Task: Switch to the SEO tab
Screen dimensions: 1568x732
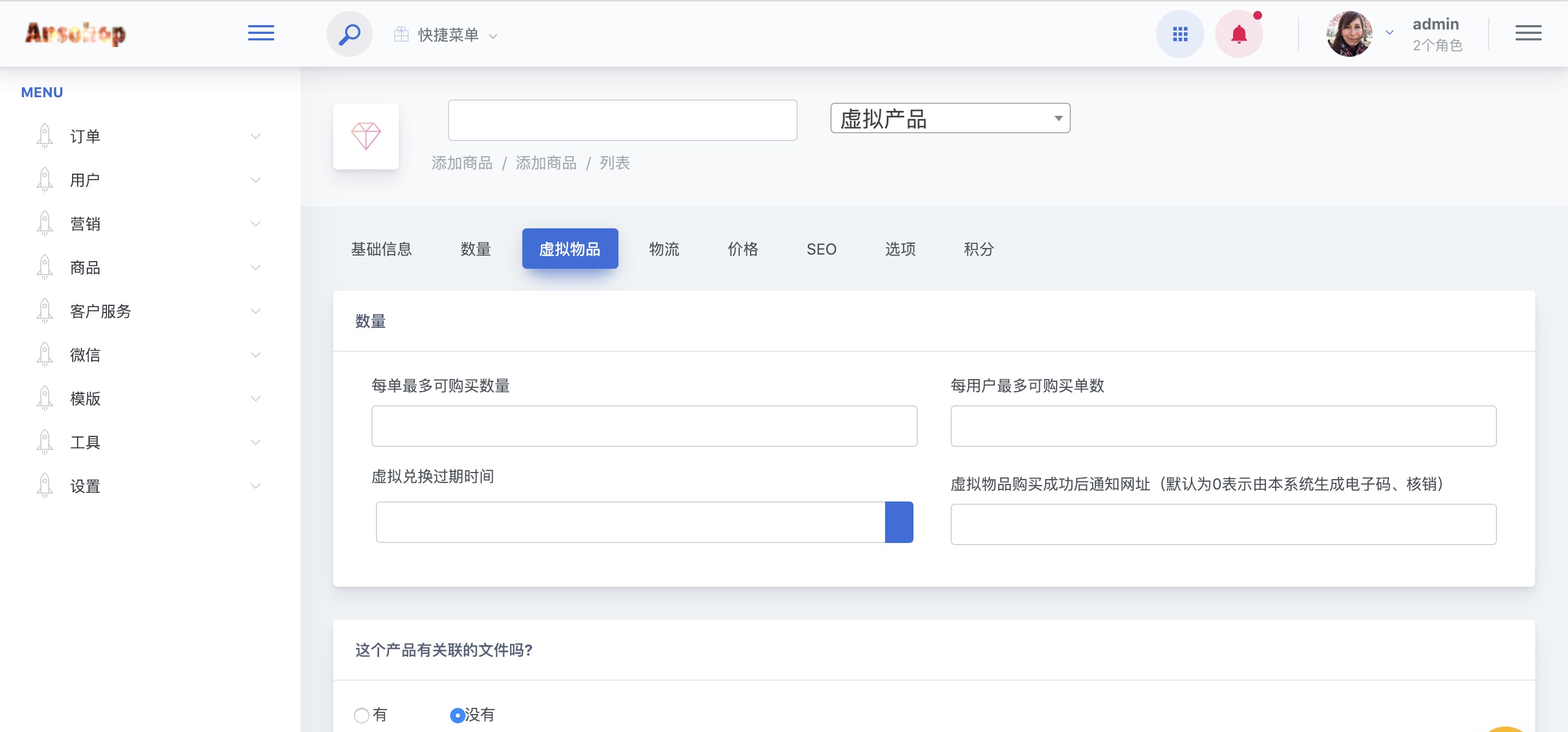Action: pos(821,249)
